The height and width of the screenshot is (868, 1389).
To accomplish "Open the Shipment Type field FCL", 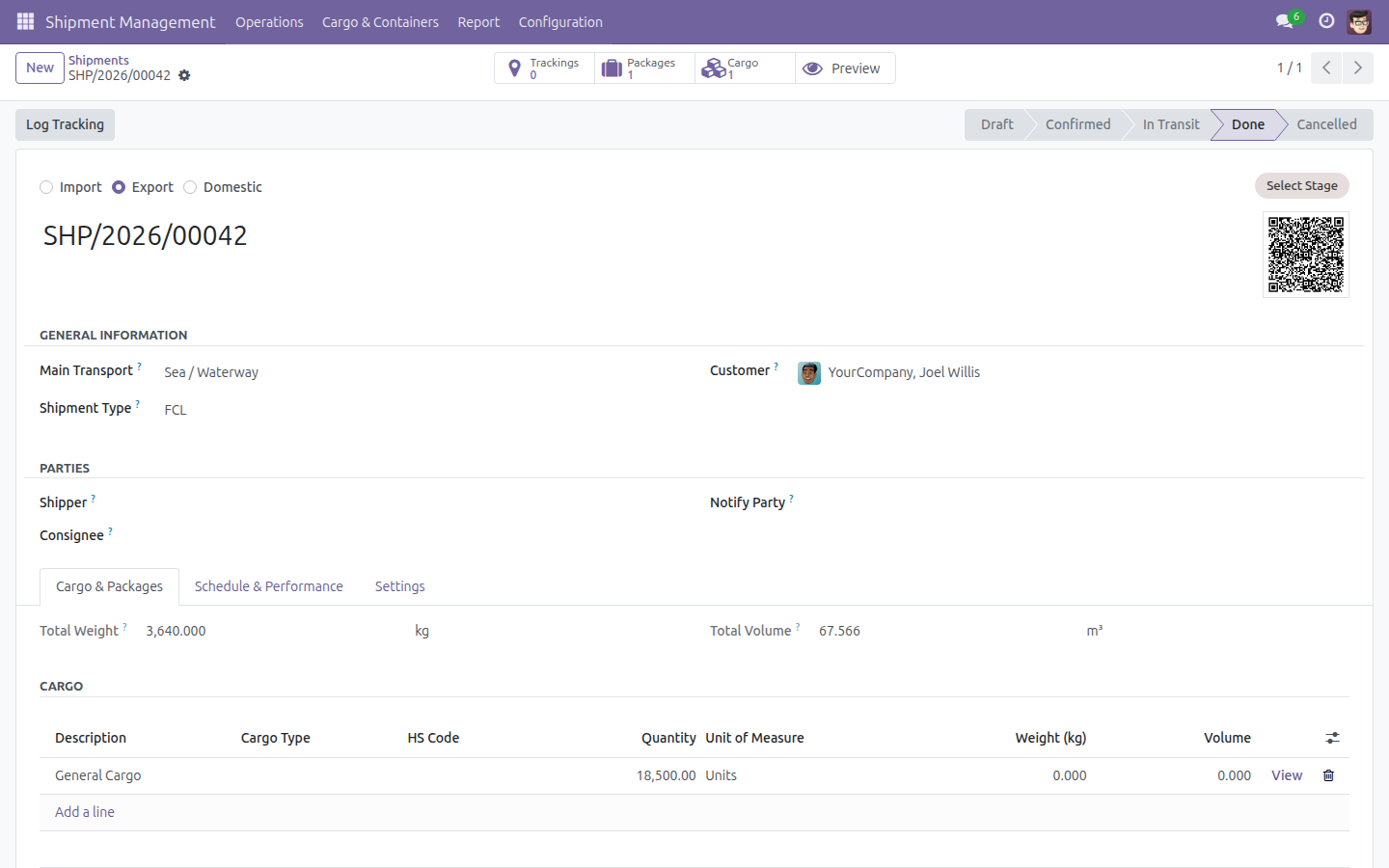I will point(420,410).
